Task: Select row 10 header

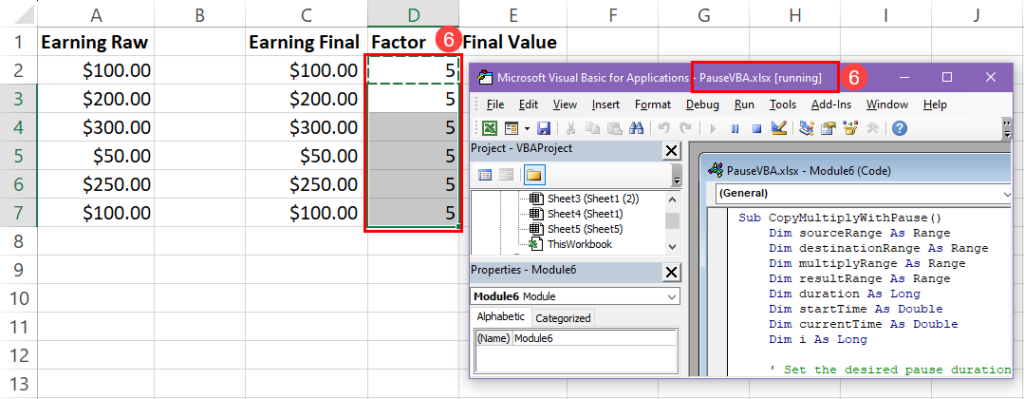Action: tap(18, 298)
